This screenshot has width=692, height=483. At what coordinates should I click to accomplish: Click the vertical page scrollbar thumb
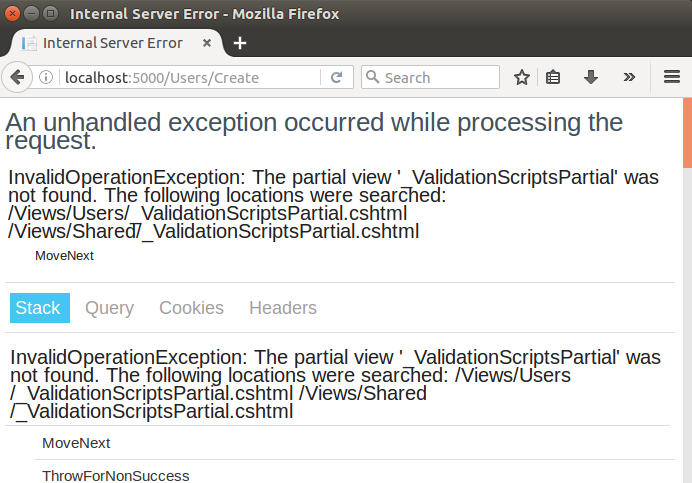pos(687,132)
